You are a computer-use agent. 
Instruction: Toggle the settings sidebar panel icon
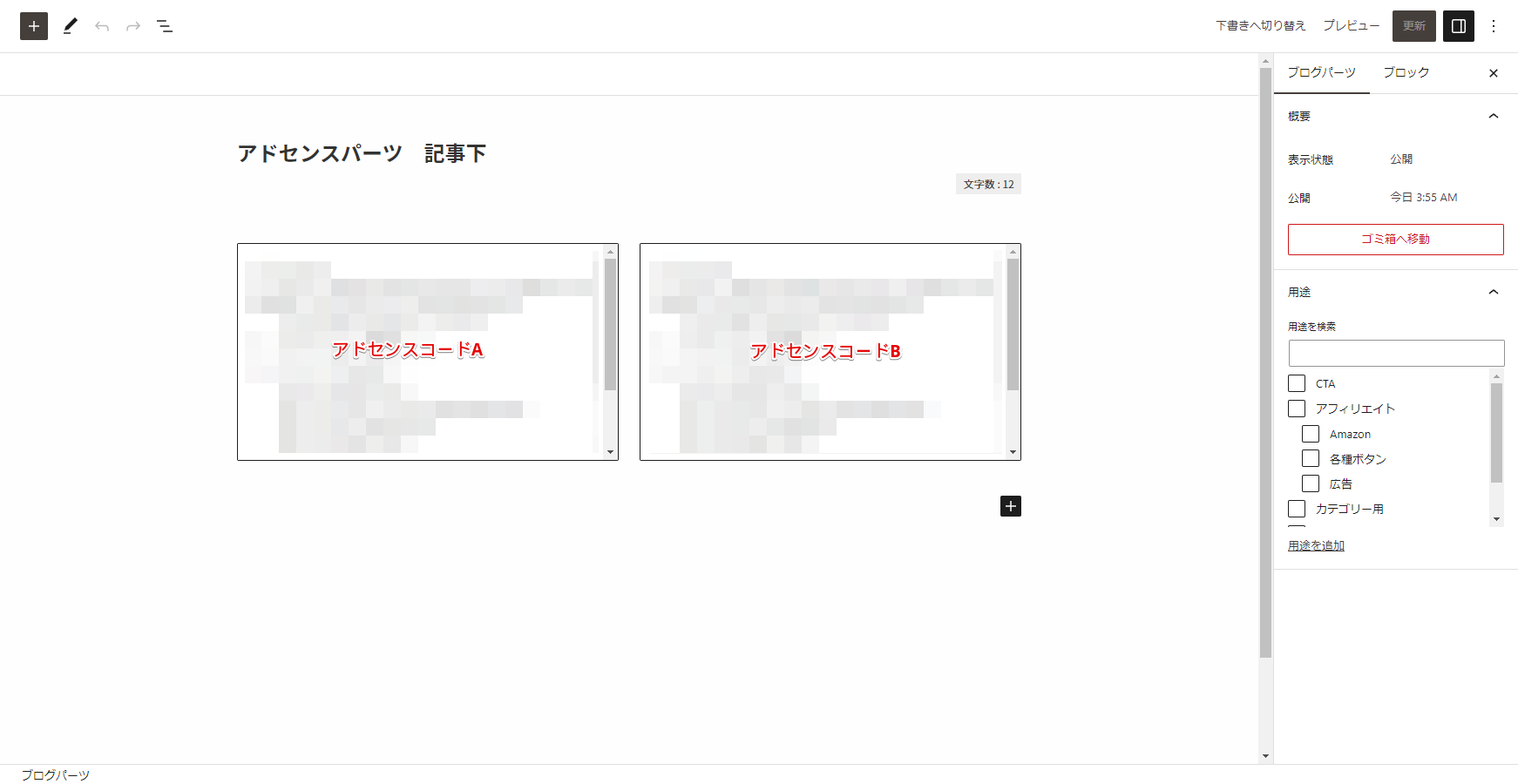[x=1459, y=26]
